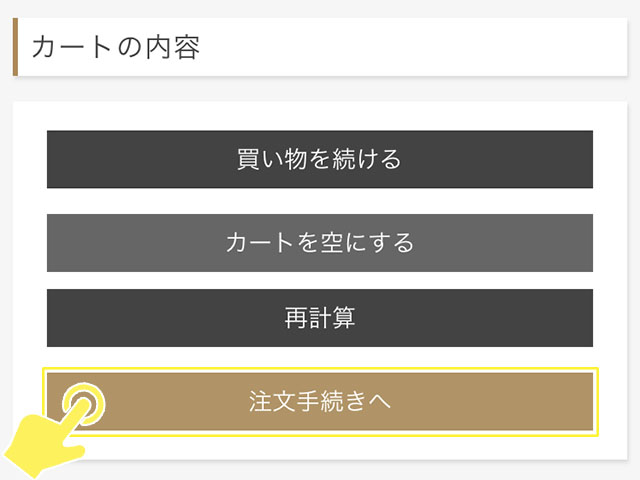Select the lighter gray clear-cart button
The height and width of the screenshot is (480, 640).
click(320, 243)
